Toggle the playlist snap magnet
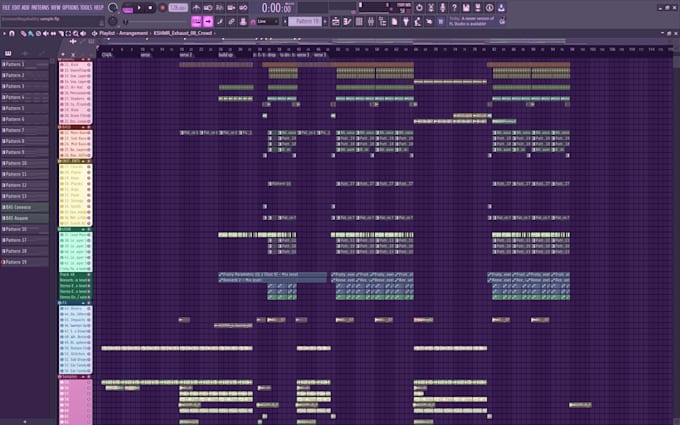Screen dimensions: 680x425 pos(12,33)
